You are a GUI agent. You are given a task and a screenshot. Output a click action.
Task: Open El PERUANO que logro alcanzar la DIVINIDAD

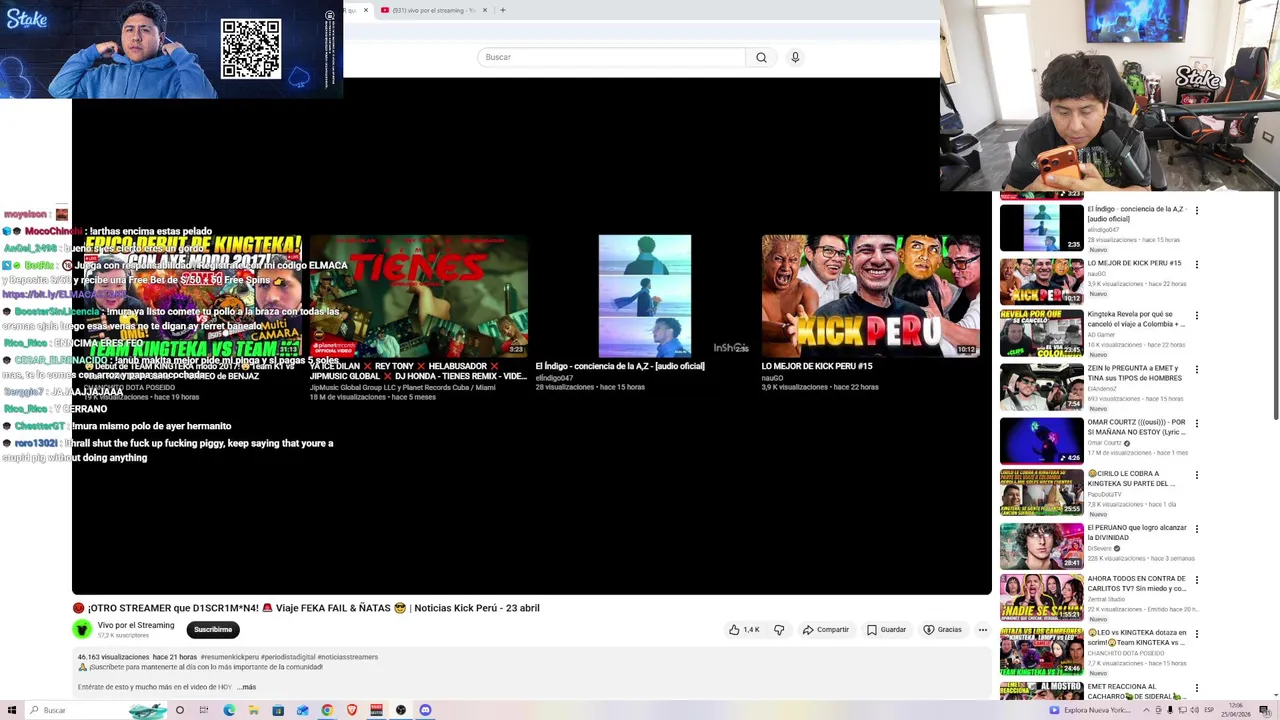tap(1137, 532)
